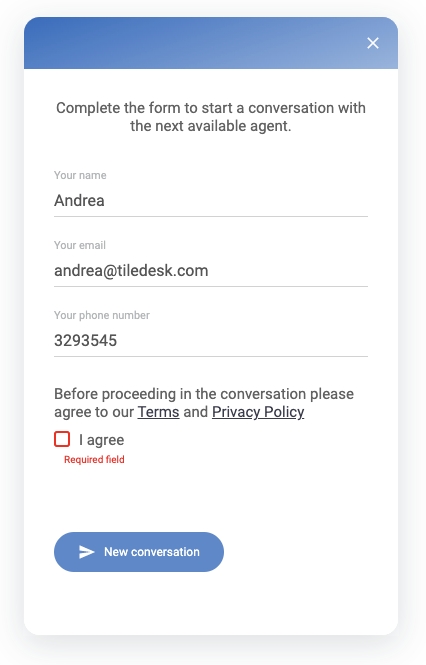The image size is (426, 665).
Task: Click the paper plane send icon
Action: point(87,552)
